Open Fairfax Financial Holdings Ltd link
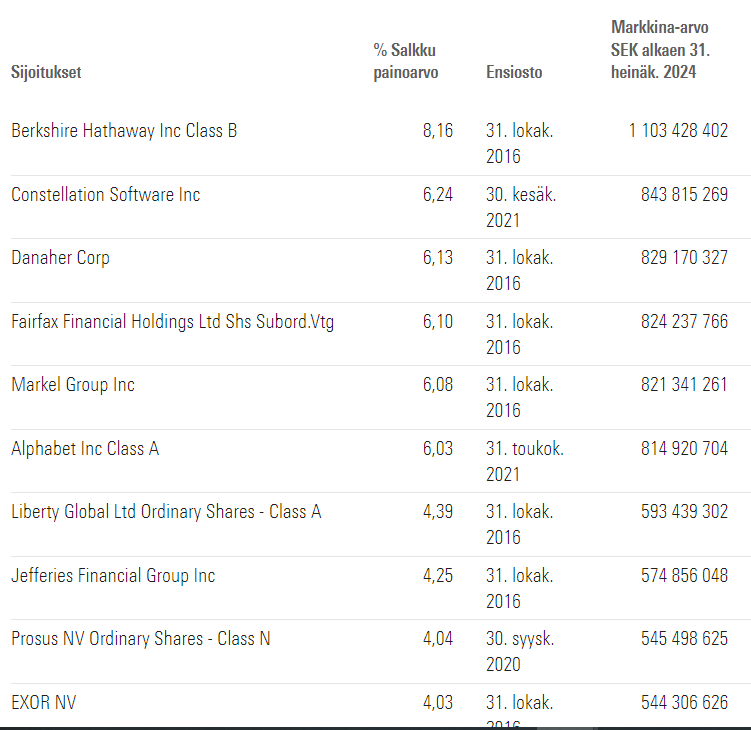Image resolution: width=751 pixels, height=730 pixels. (172, 322)
